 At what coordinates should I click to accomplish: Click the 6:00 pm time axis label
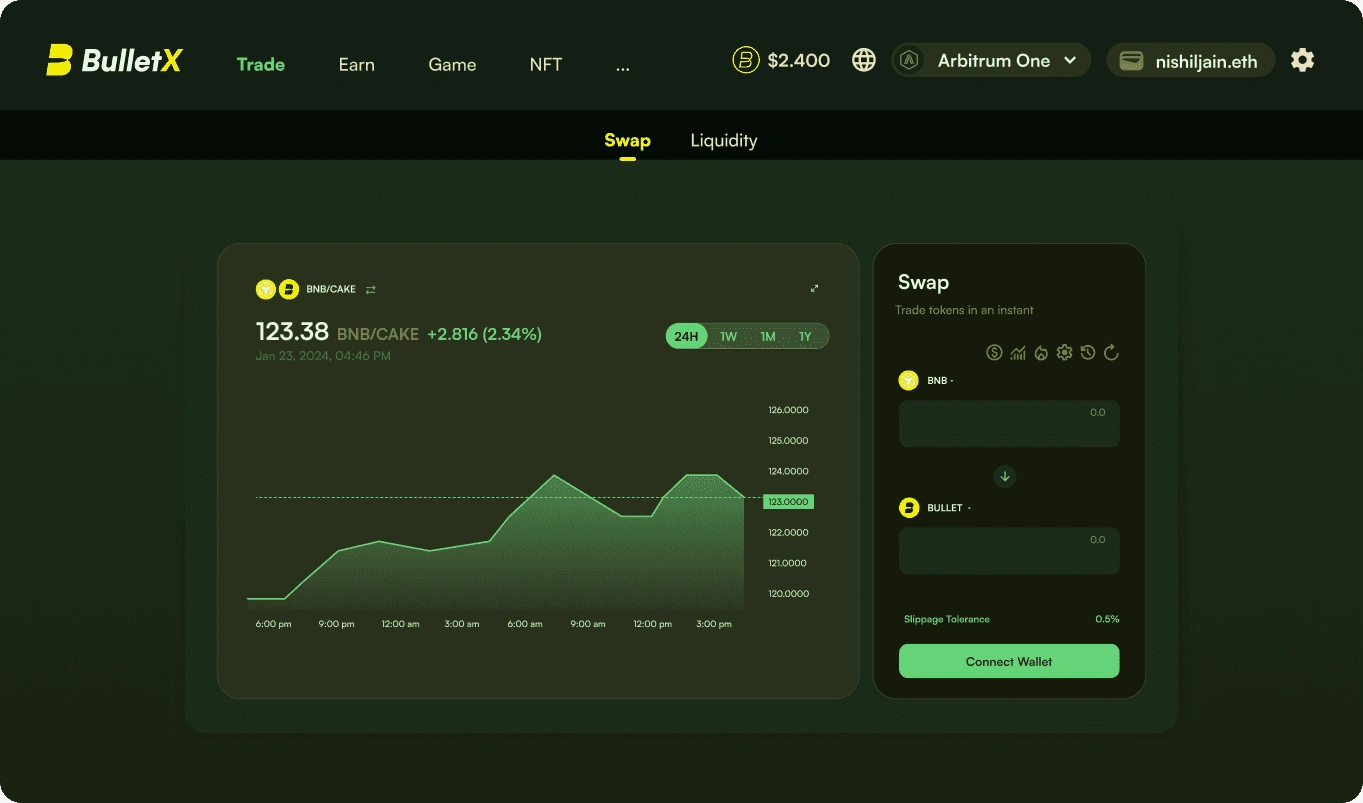pos(273,624)
